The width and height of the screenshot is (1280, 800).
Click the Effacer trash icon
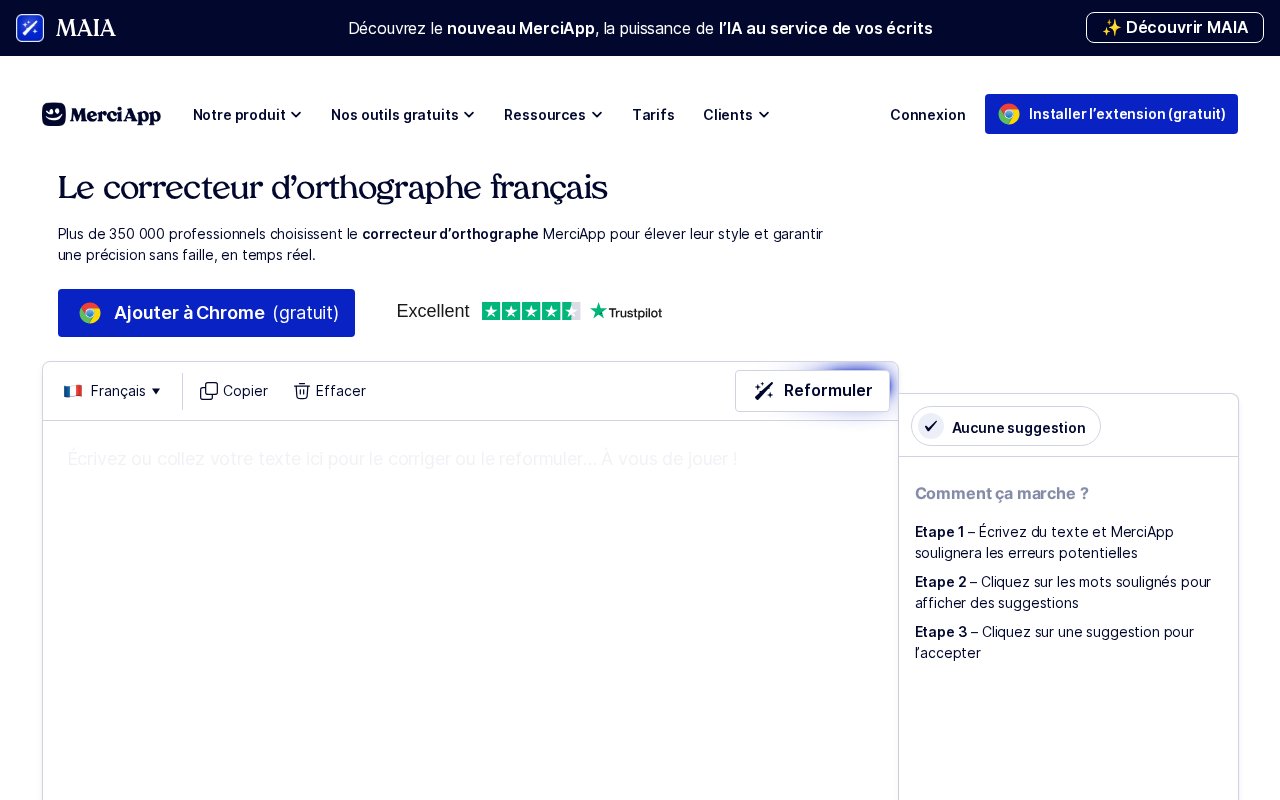point(302,391)
